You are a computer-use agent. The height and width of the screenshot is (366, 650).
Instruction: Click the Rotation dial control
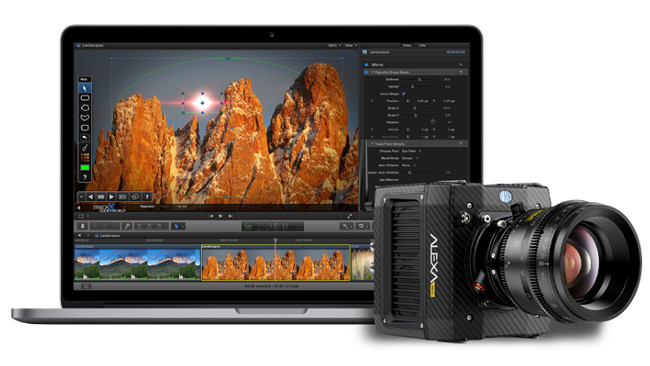[432, 122]
